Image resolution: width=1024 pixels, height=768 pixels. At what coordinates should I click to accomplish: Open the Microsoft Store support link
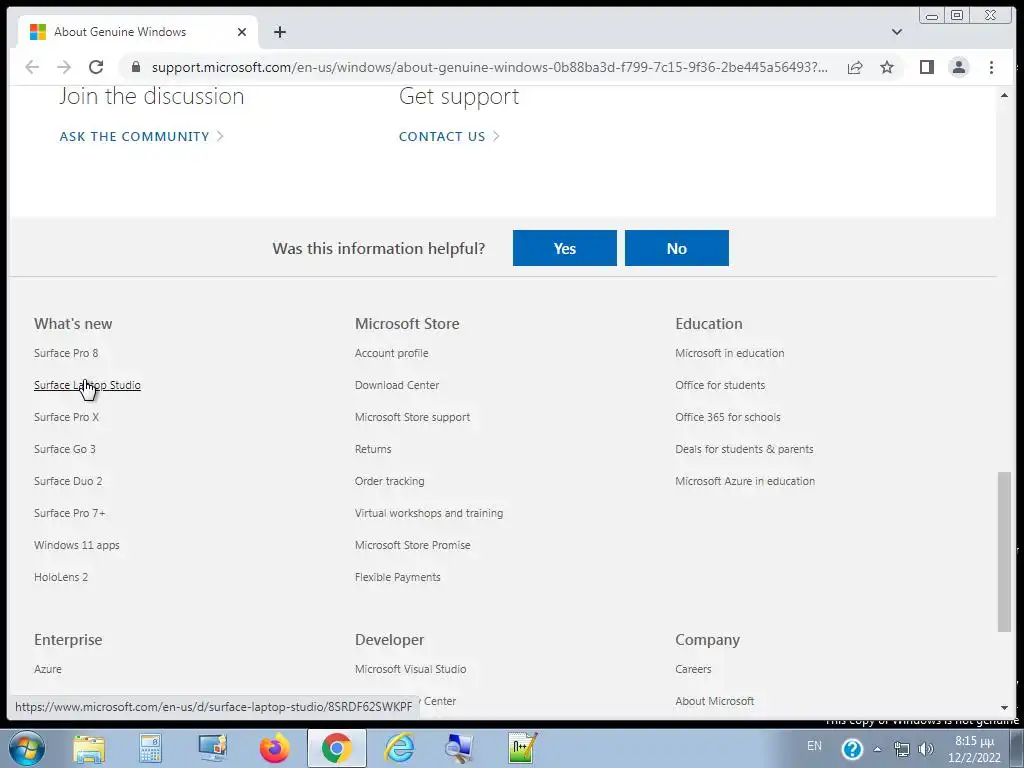412,417
